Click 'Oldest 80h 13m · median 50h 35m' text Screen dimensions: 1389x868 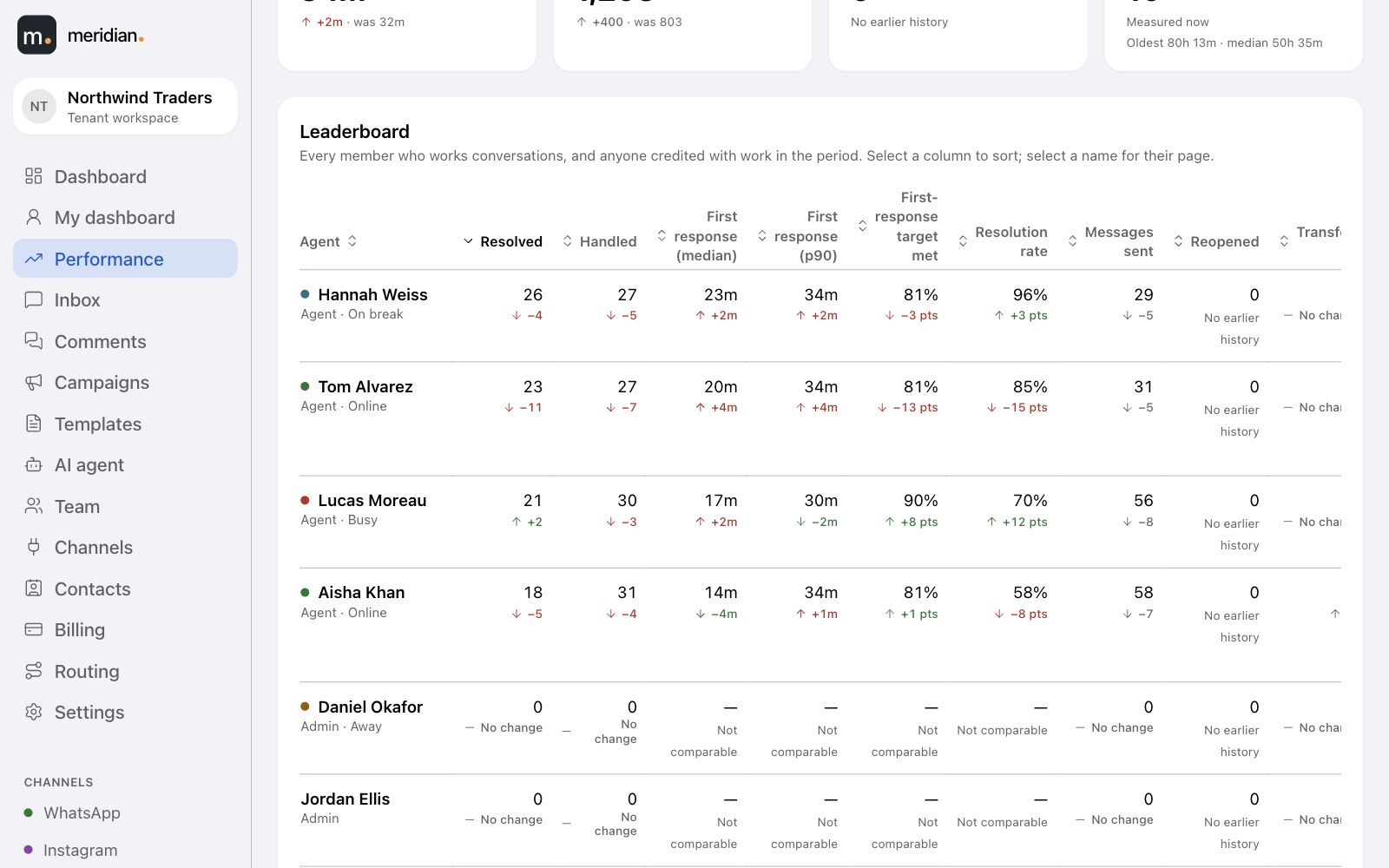coord(1224,43)
